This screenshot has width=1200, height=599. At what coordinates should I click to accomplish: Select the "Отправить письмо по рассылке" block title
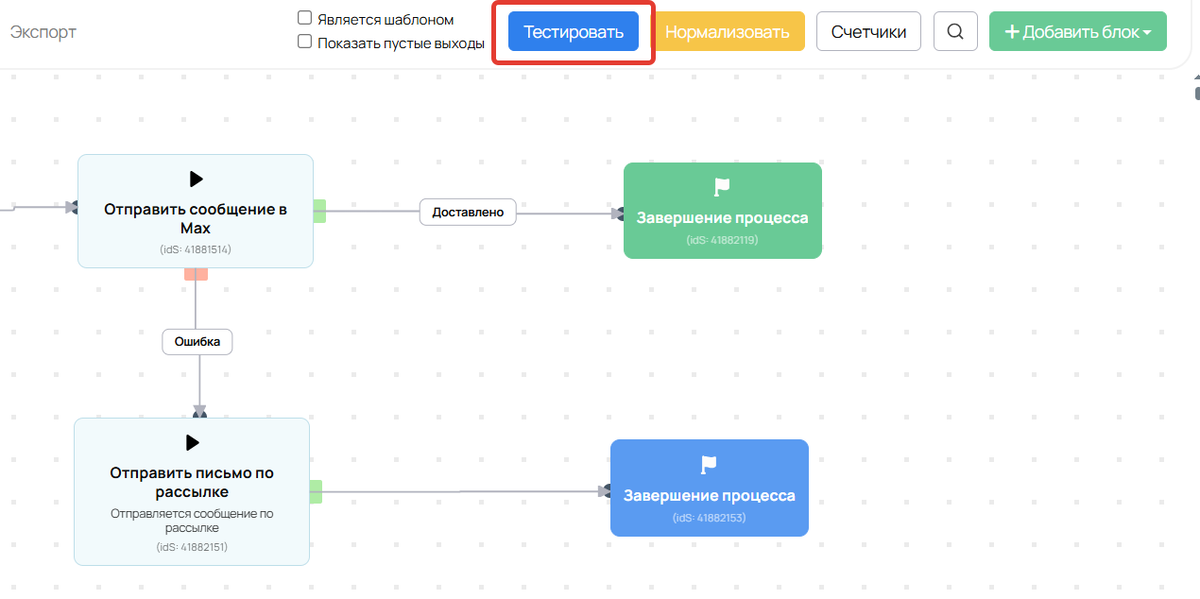[191, 482]
